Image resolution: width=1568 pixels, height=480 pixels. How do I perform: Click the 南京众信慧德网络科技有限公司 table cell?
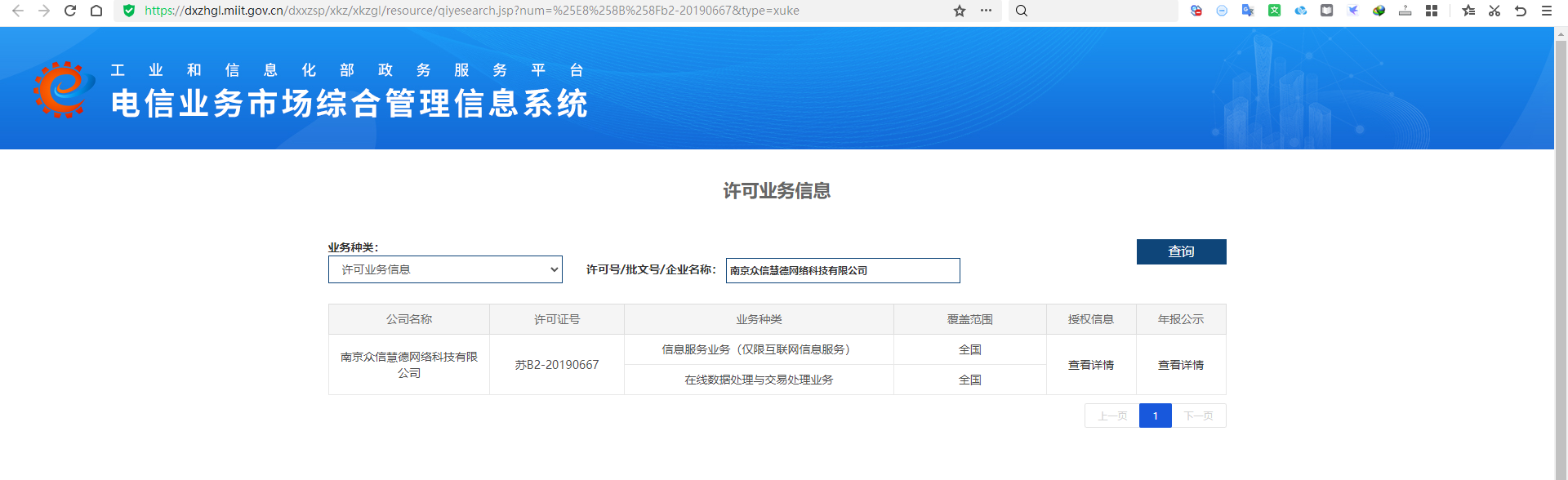click(x=409, y=365)
